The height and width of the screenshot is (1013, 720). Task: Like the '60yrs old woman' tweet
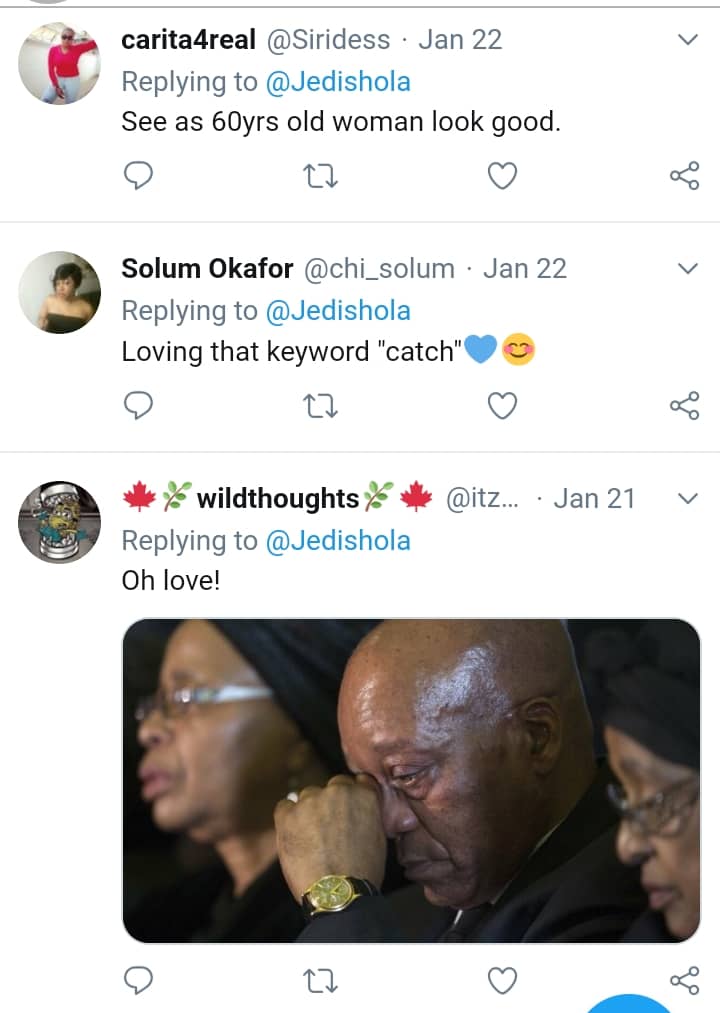(502, 177)
